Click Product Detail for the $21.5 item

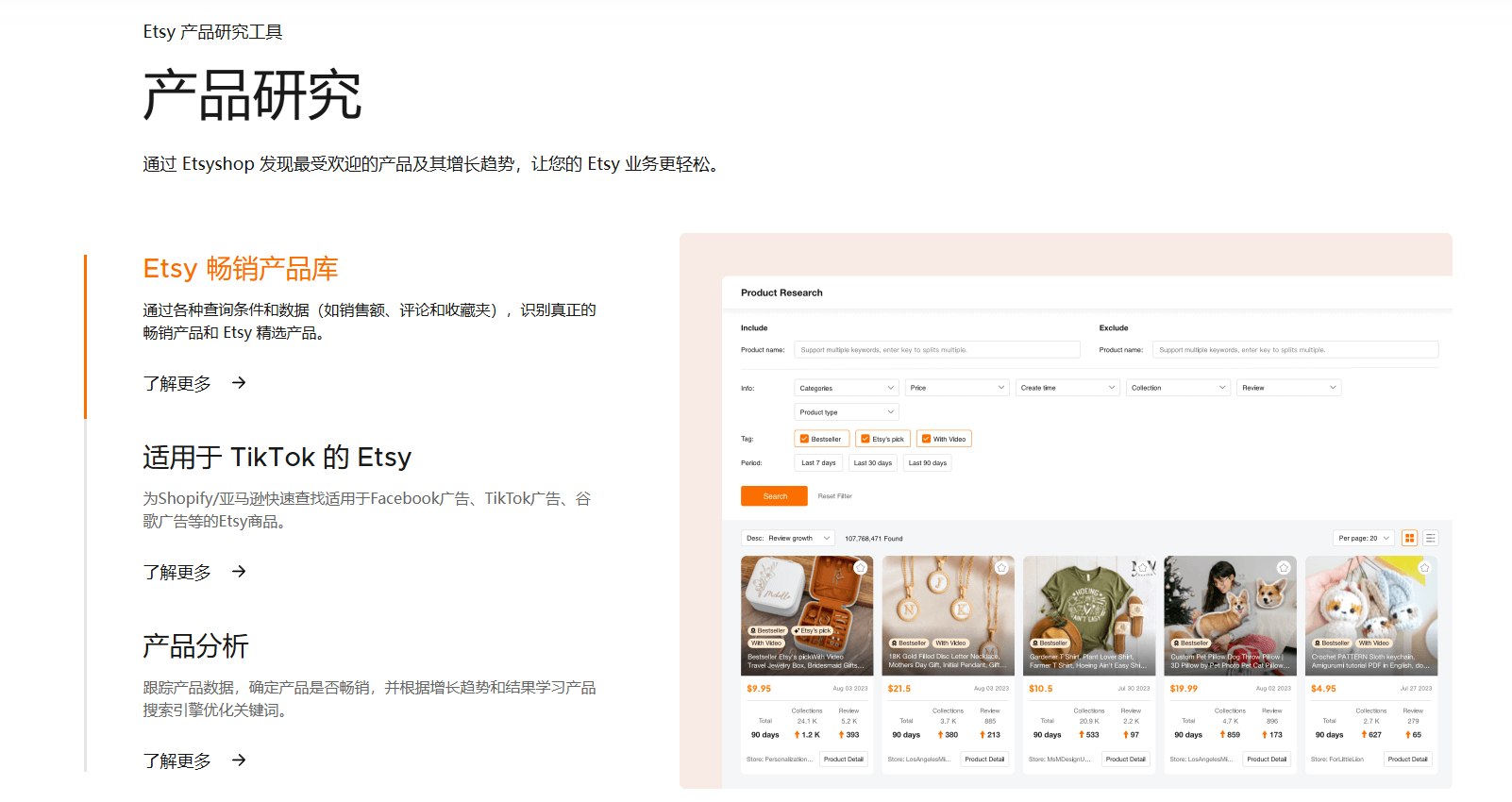(x=984, y=760)
